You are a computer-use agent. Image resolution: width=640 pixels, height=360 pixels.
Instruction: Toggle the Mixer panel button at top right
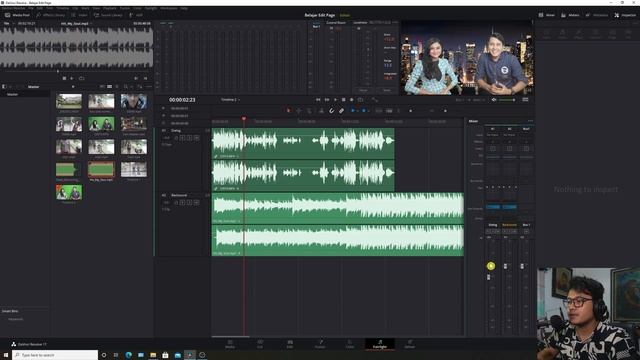pos(547,15)
